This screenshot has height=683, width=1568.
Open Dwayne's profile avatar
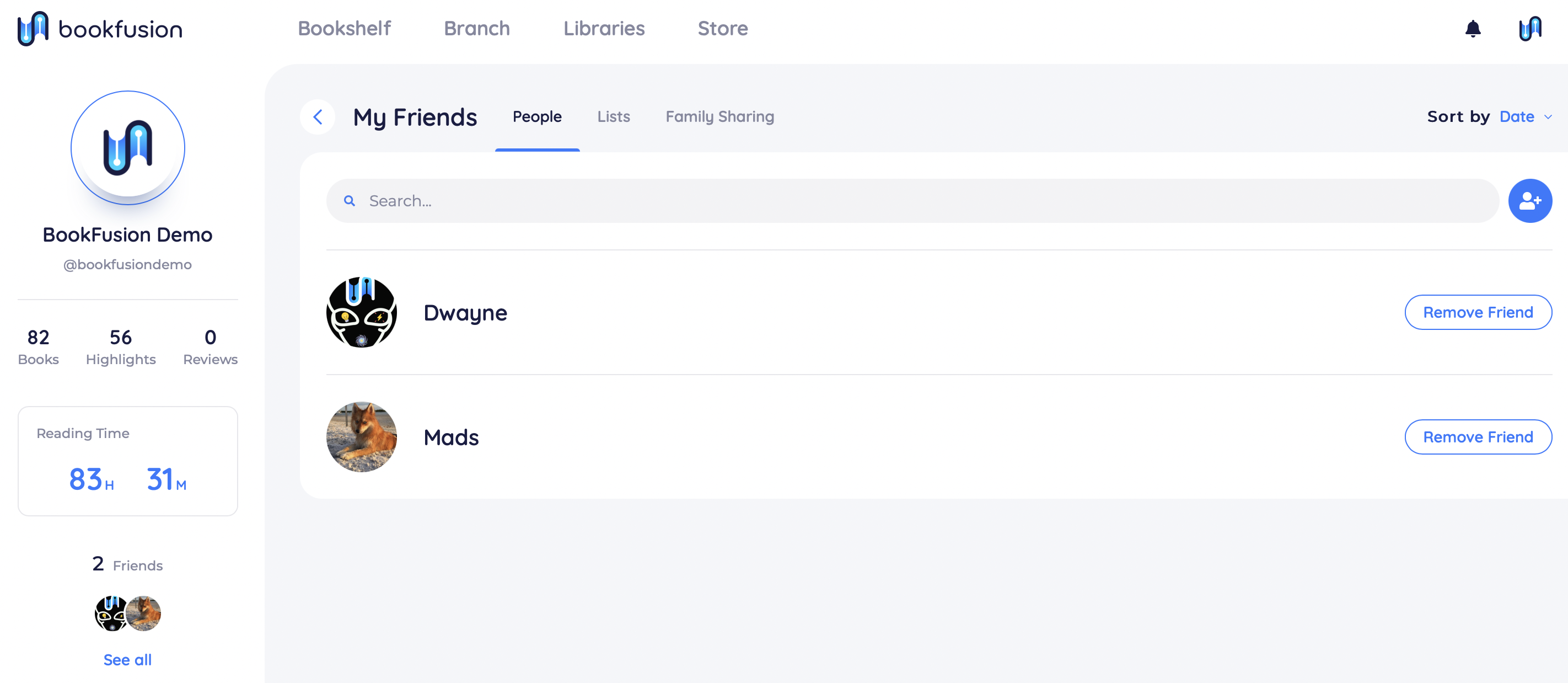(362, 312)
